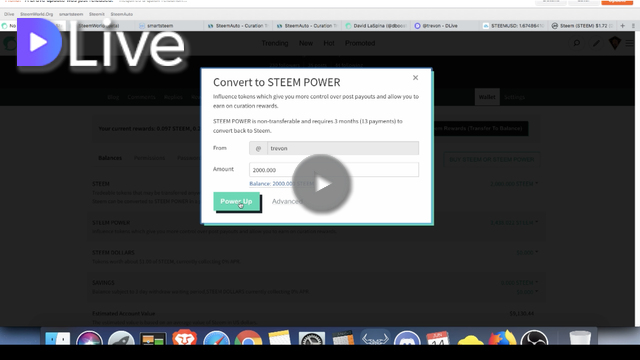This screenshot has width=640, height=360.
Task: Open the Comments tab on profile
Action: 141,97
